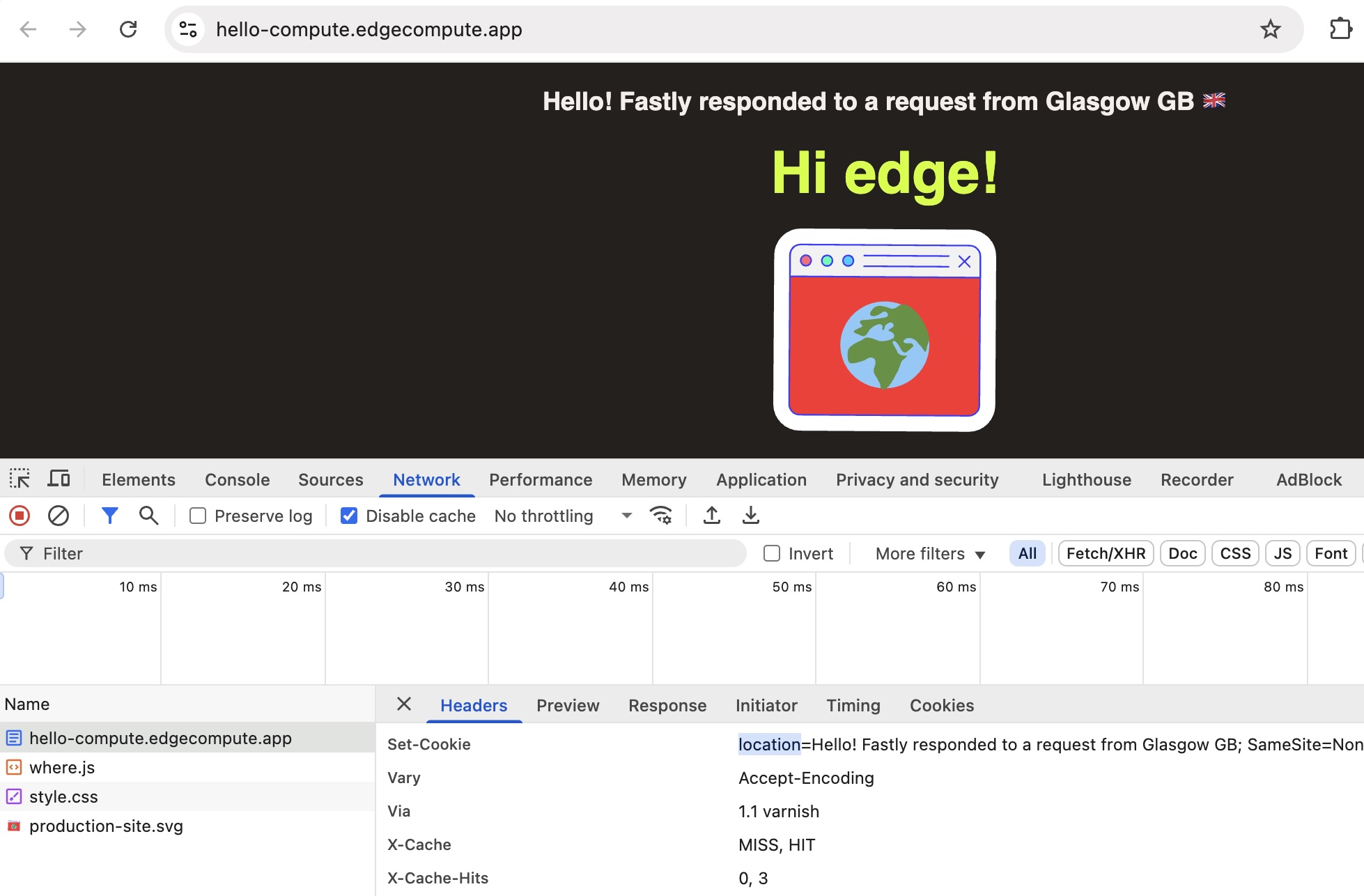Expand the More filters dropdown

tap(930, 553)
